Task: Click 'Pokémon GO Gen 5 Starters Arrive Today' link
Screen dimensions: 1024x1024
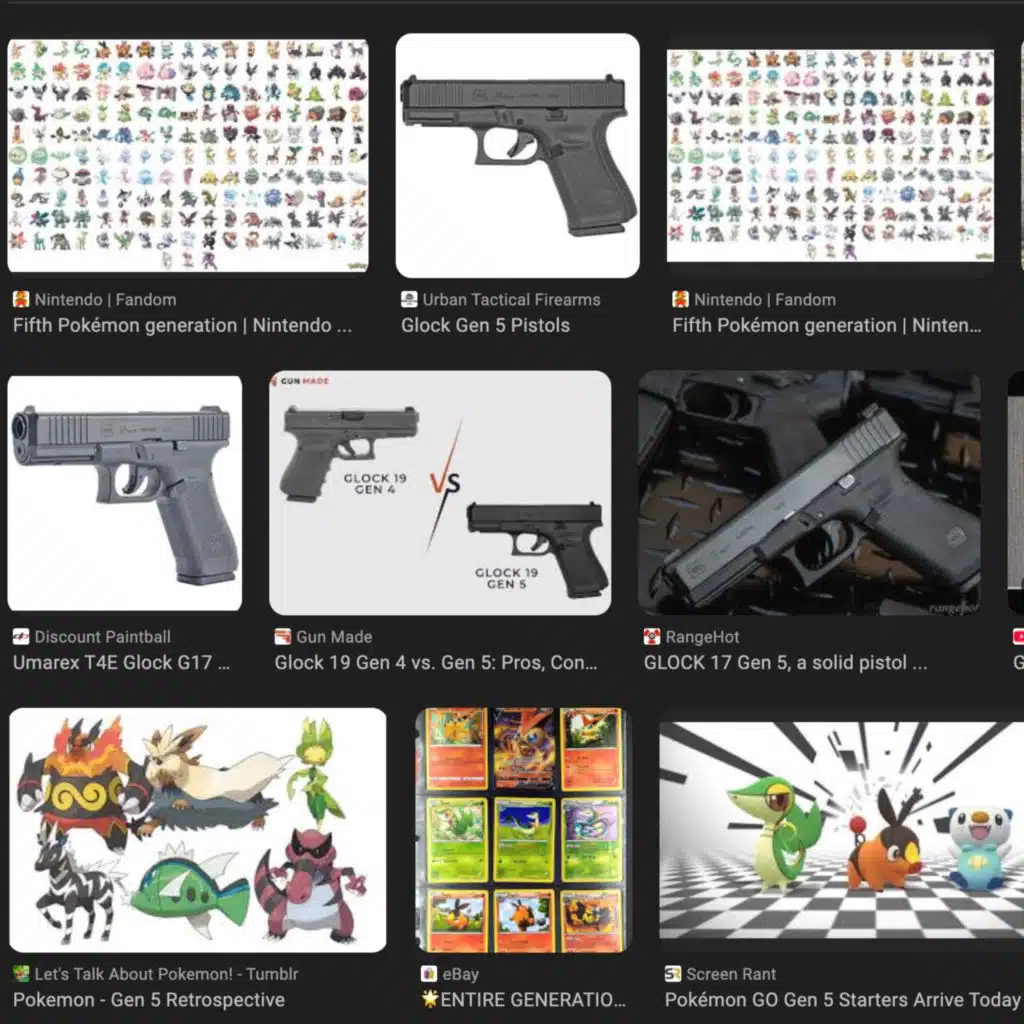Action: [842, 1000]
